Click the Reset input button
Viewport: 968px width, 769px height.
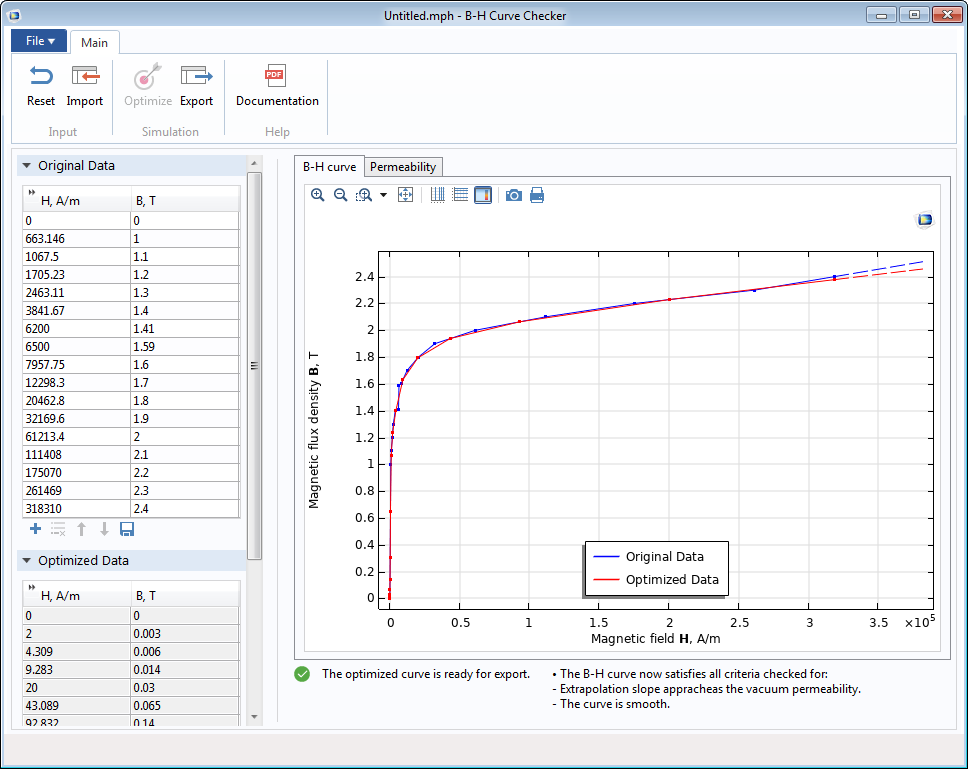[41, 85]
